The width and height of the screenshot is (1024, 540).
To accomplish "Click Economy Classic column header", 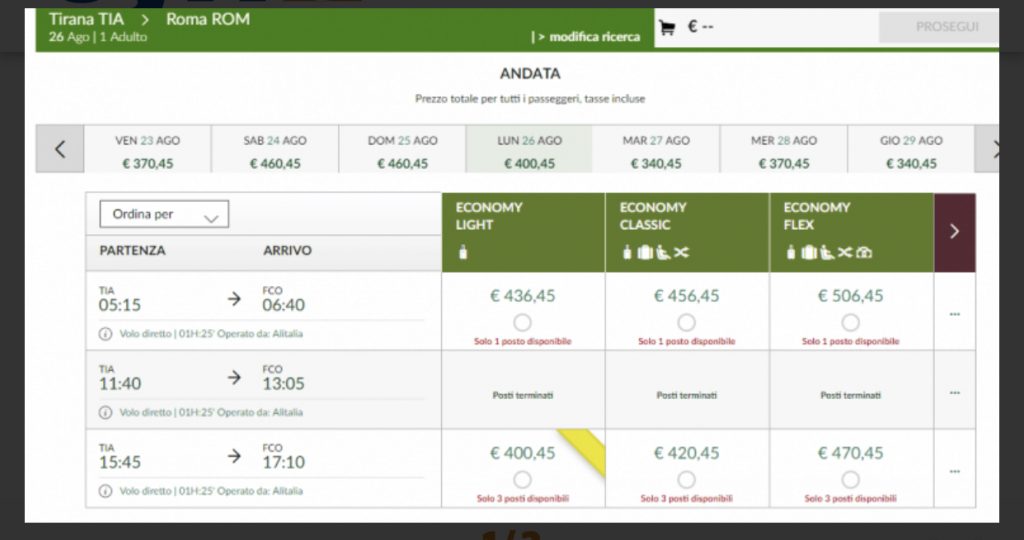I will point(687,232).
